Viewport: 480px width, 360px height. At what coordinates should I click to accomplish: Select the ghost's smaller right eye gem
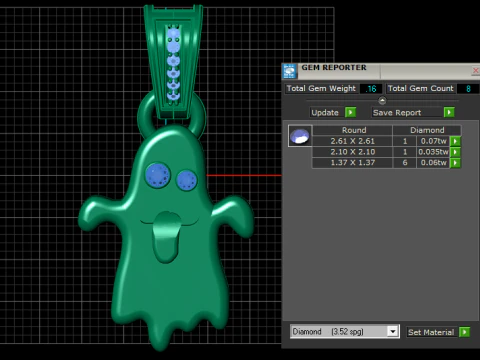tap(187, 180)
